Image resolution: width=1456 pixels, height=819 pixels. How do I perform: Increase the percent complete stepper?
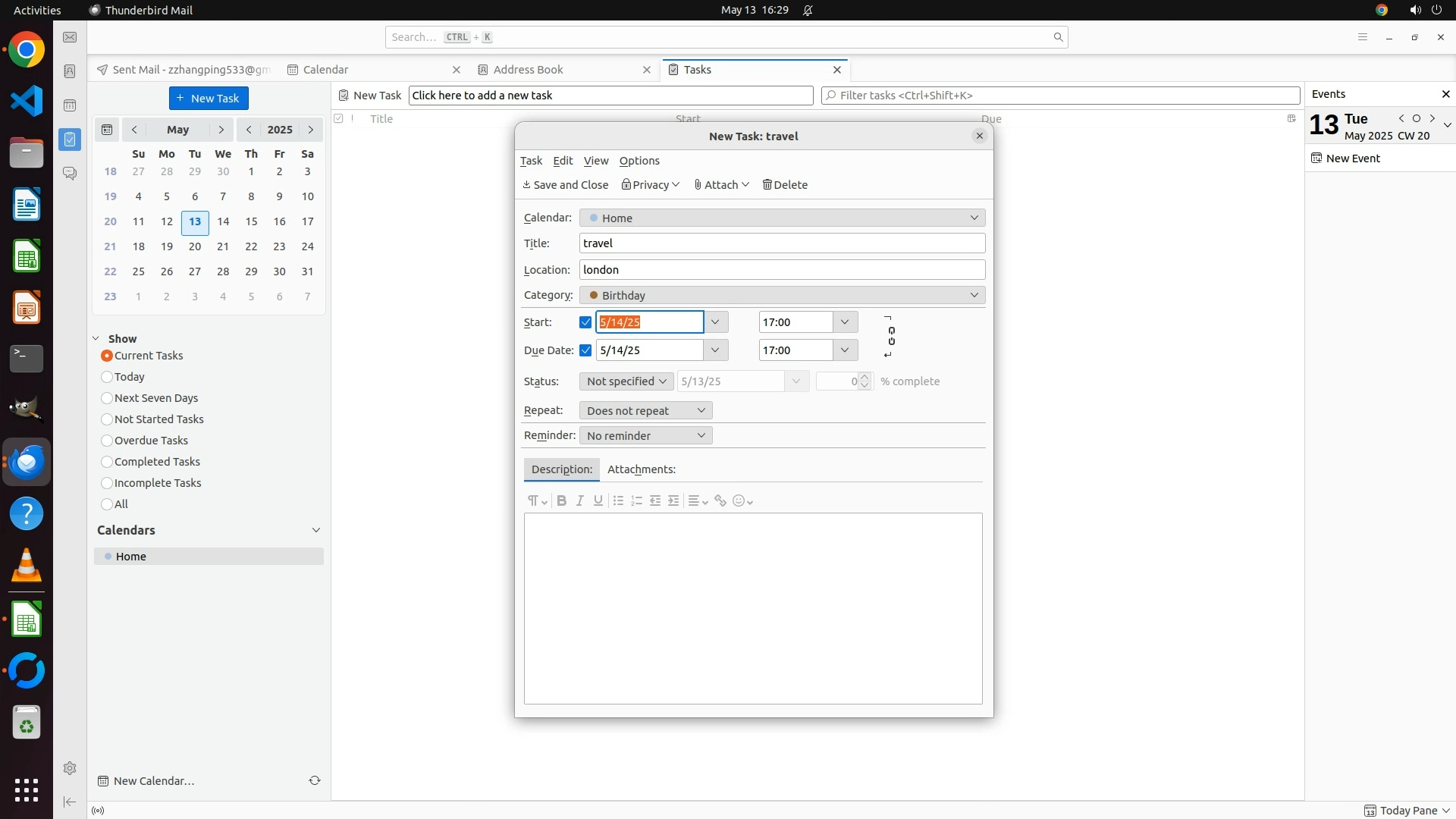[x=864, y=377]
